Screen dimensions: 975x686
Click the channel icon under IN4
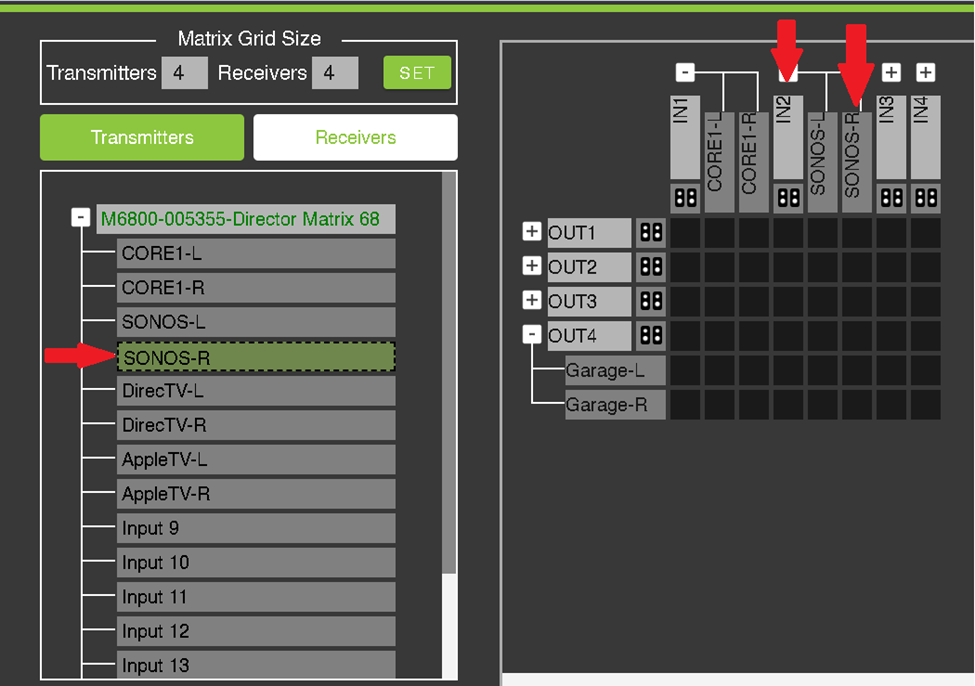pyautogui.click(x=926, y=197)
